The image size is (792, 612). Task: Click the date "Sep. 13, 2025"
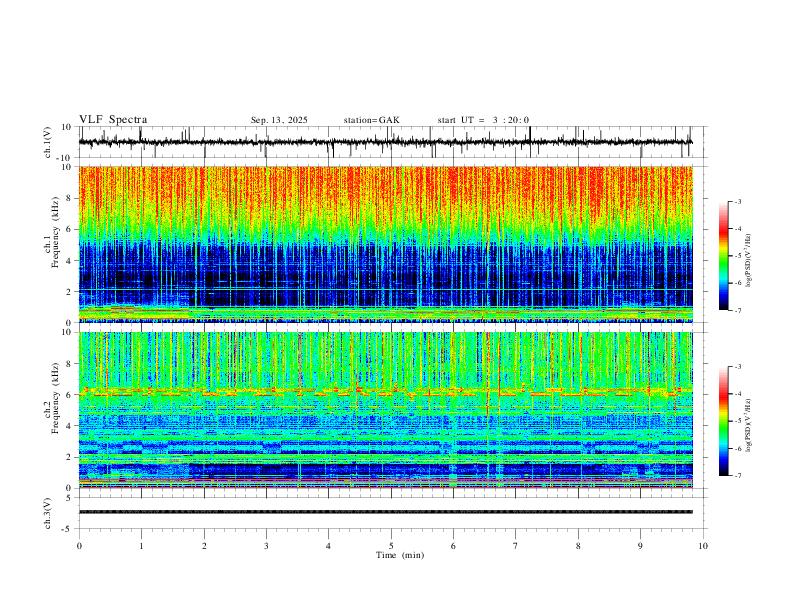[279, 120]
